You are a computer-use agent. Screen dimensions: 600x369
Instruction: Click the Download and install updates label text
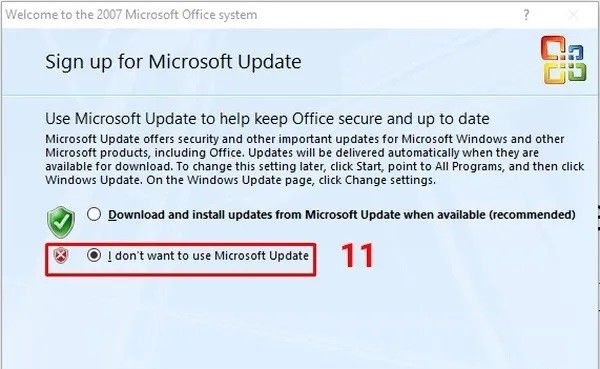342,215
